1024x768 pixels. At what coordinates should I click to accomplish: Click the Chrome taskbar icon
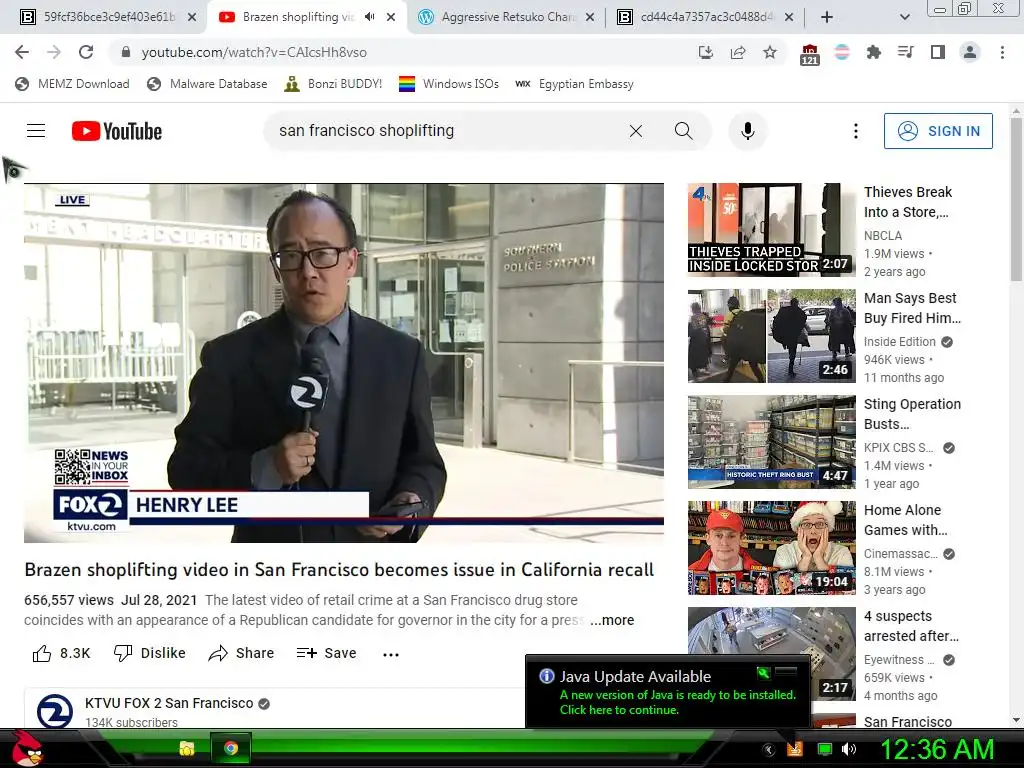[231, 748]
